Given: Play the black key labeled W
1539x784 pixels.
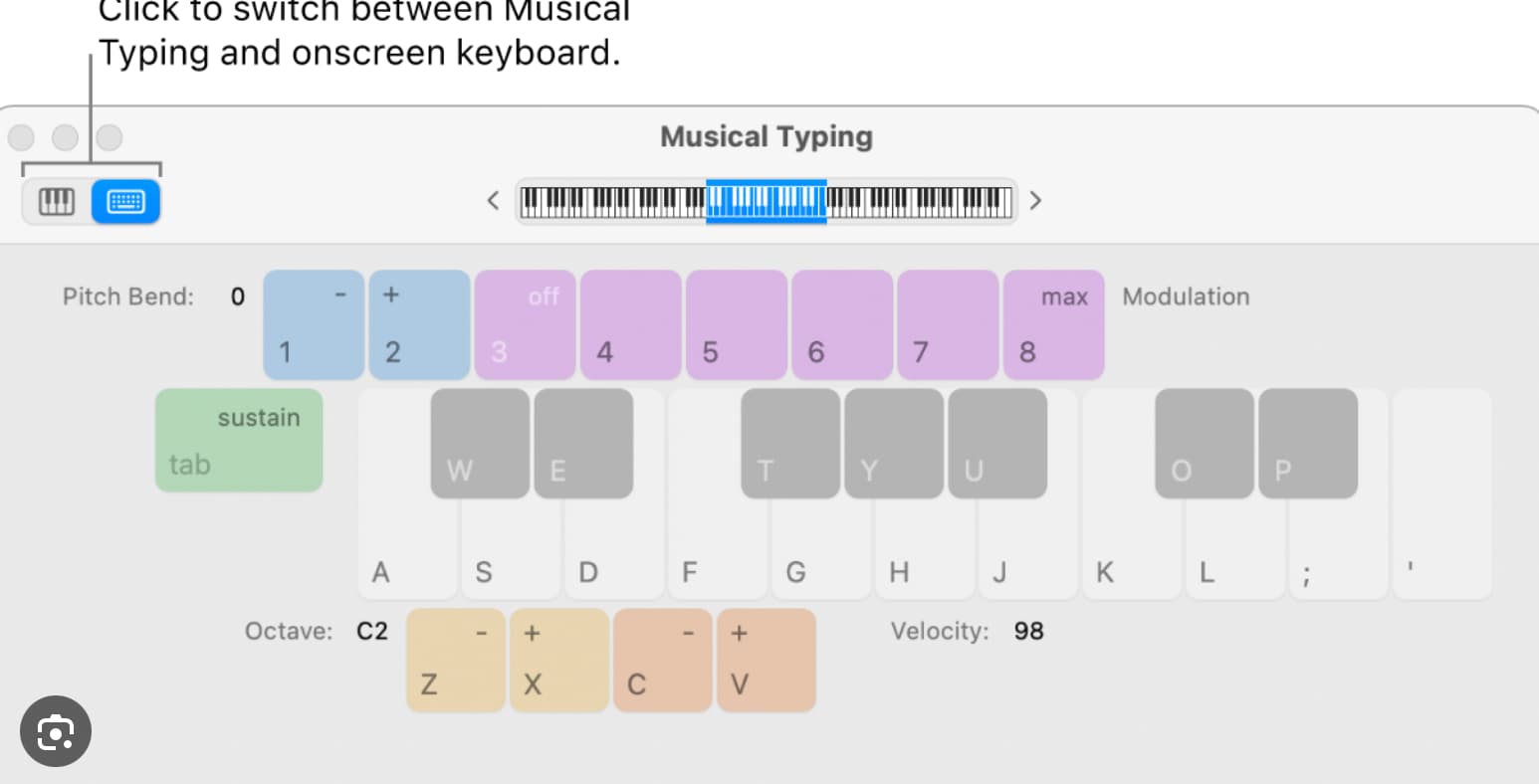Looking at the screenshot, I should click(480, 444).
